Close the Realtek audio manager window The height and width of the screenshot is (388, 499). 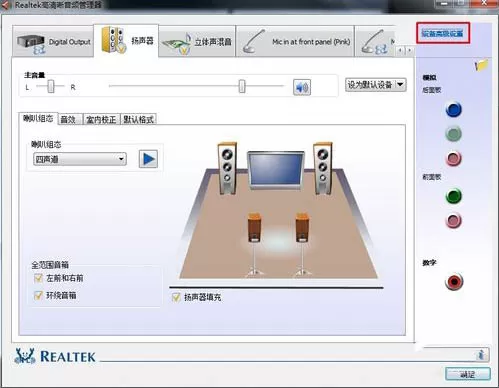tap(484, 3)
